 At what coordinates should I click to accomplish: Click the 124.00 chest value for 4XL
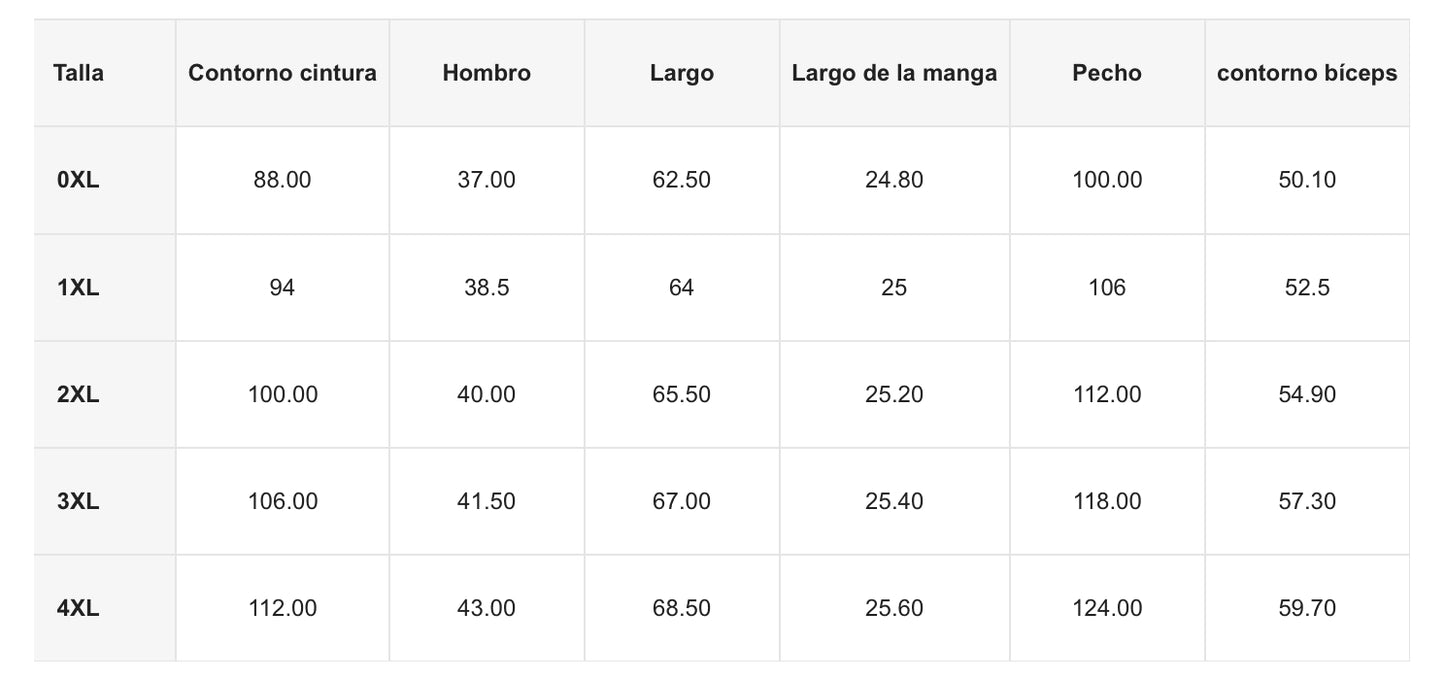click(x=1106, y=608)
